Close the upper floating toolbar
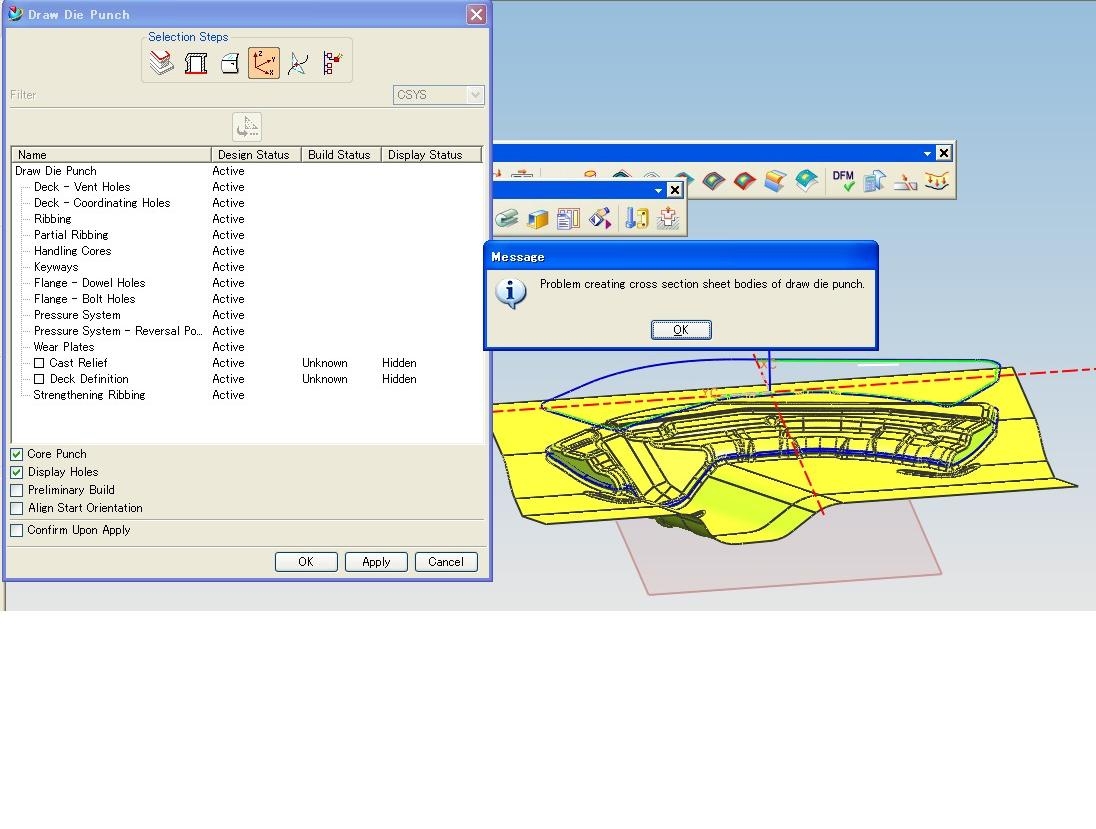The image size is (1096, 829). pyautogui.click(x=944, y=153)
